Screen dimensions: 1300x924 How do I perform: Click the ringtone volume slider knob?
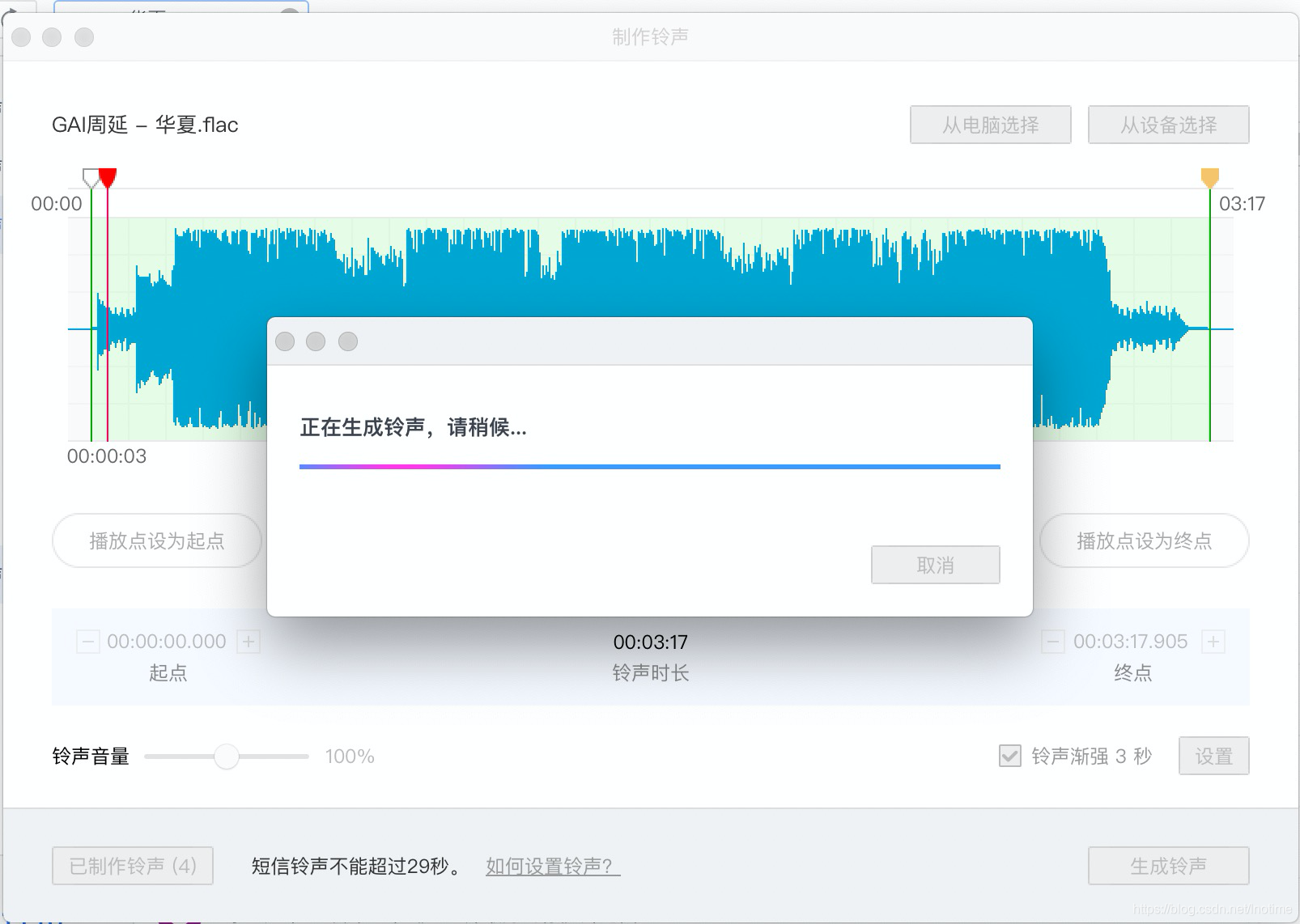[x=227, y=757]
